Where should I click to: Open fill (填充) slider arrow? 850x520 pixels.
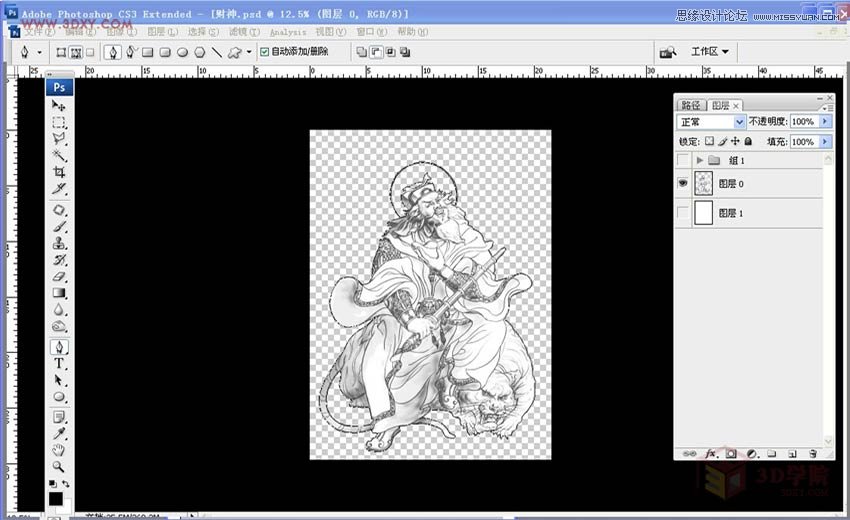coord(825,142)
